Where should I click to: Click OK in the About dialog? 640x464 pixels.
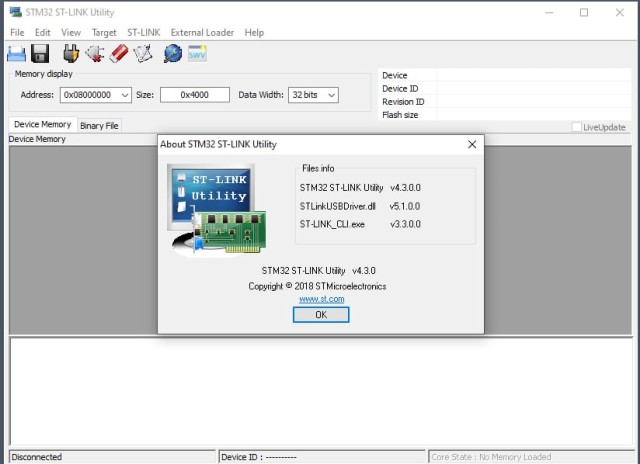coord(321,315)
